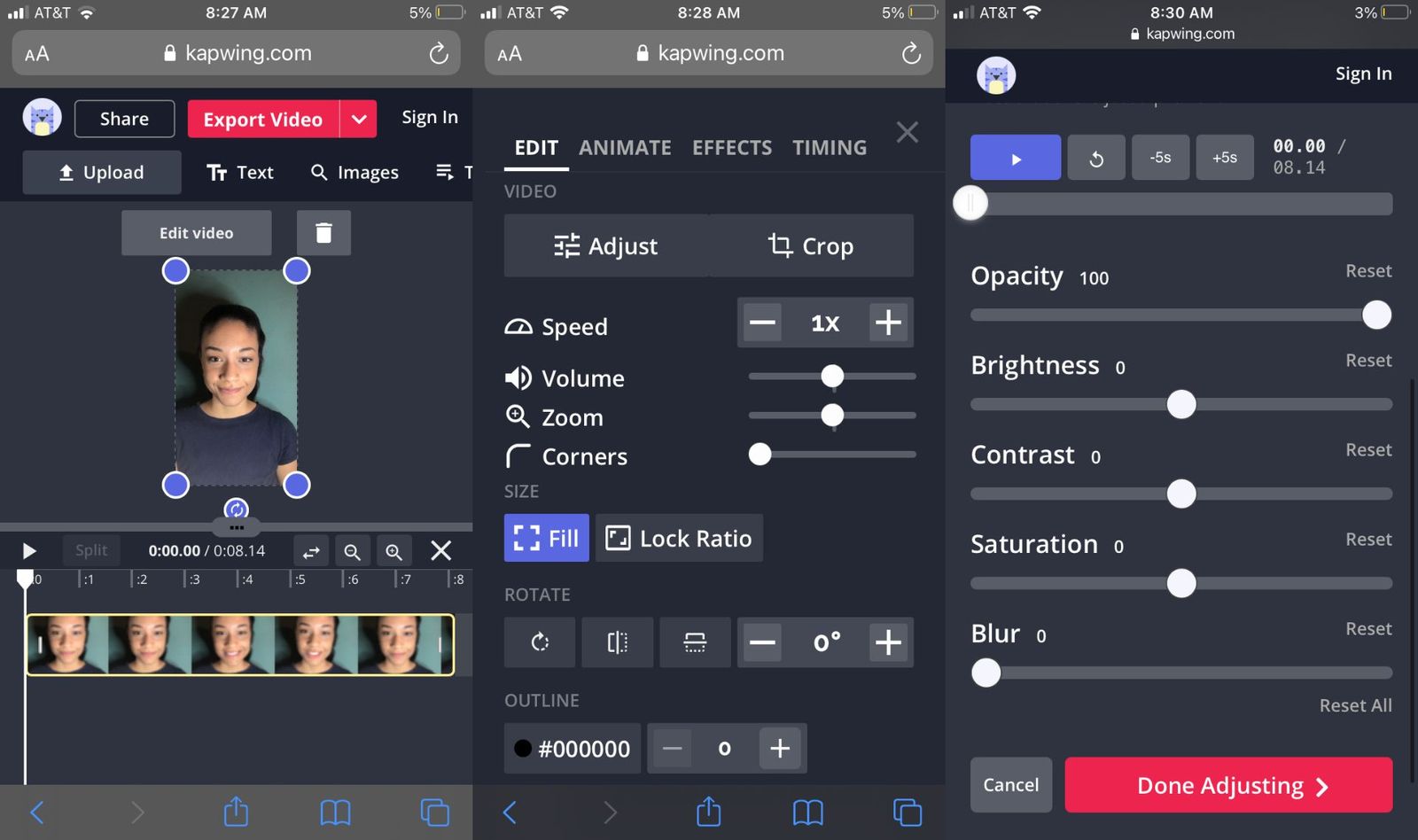Viewport: 1418px width, 840px height.
Task: Switch to the ANIMATE tab
Action: click(x=625, y=147)
